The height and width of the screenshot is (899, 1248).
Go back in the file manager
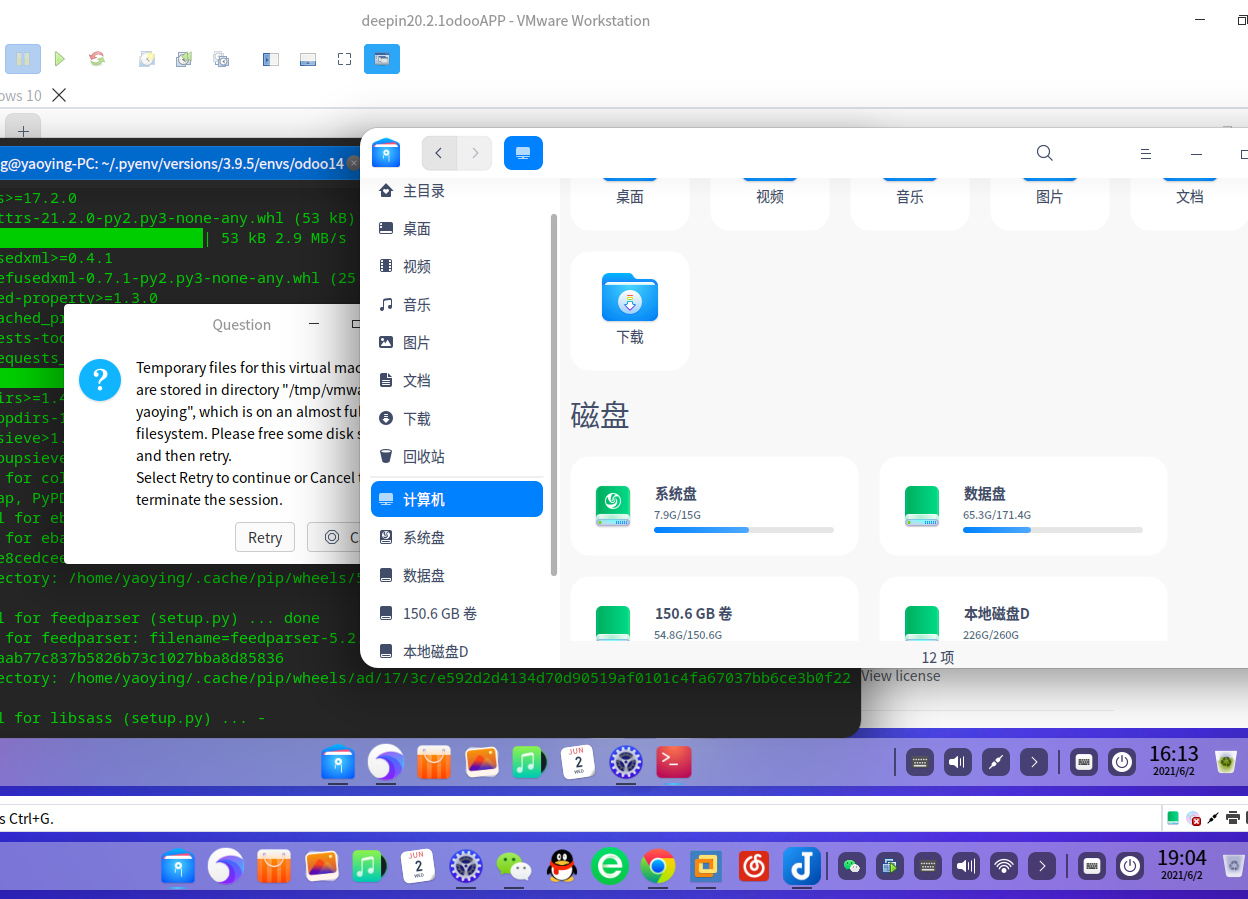(x=439, y=153)
